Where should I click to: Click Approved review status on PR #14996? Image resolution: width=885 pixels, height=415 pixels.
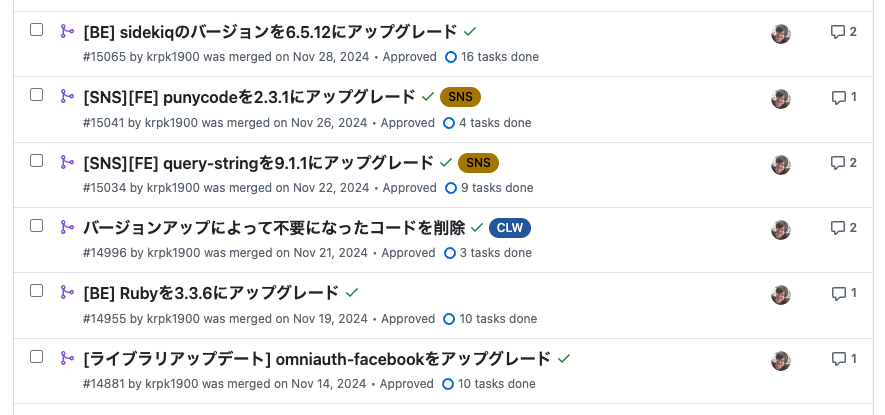tap(408, 253)
